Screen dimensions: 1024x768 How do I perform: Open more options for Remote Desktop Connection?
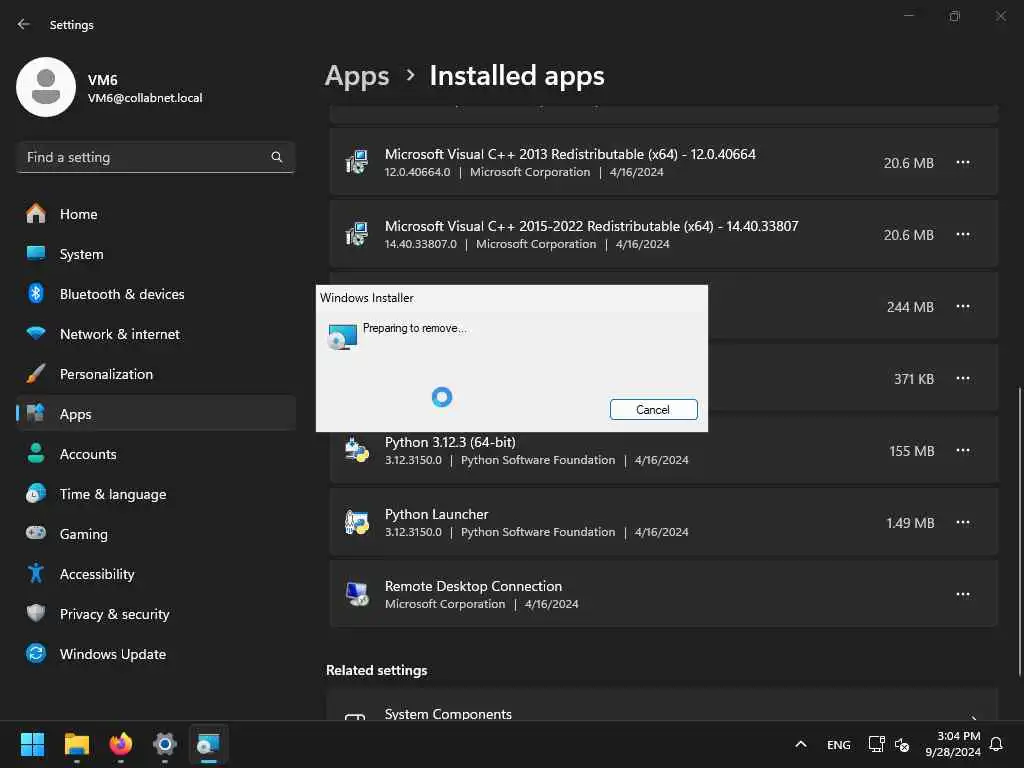963,594
